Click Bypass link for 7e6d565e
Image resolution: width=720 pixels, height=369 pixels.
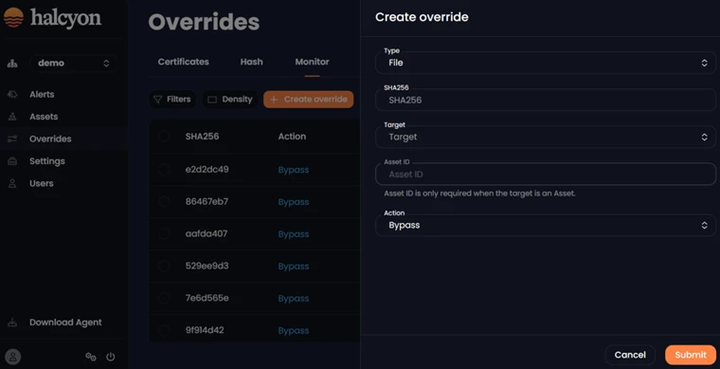pyautogui.click(x=293, y=298)
